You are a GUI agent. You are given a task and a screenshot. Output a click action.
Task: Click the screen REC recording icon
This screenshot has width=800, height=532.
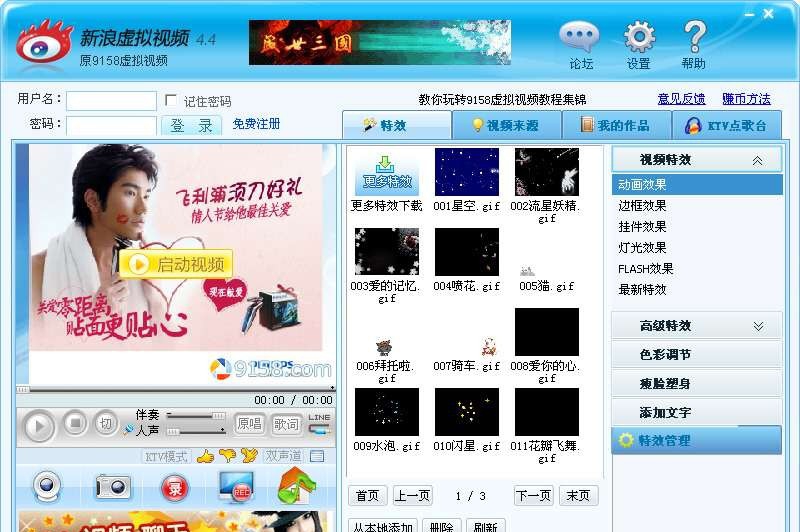coord(235,486)
